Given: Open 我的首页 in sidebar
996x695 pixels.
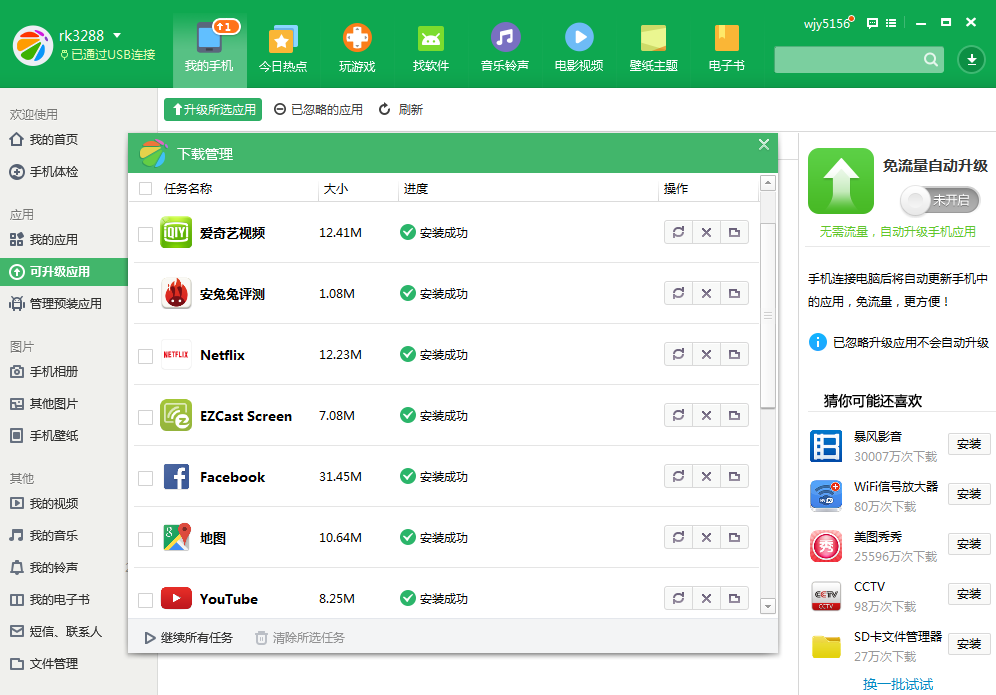Looking at the screenshot, I should point(44,139).
